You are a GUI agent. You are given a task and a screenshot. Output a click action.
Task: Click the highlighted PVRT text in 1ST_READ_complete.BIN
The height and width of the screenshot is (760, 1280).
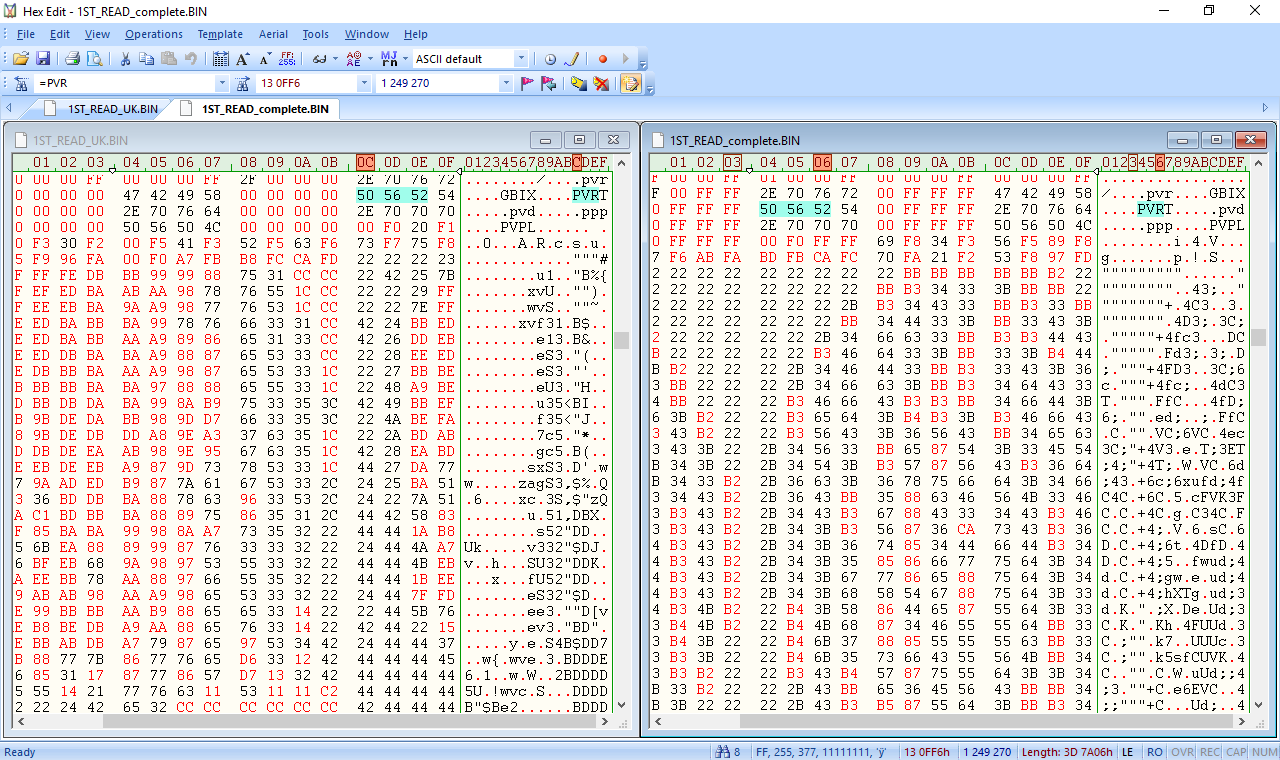coord(1157,210)
